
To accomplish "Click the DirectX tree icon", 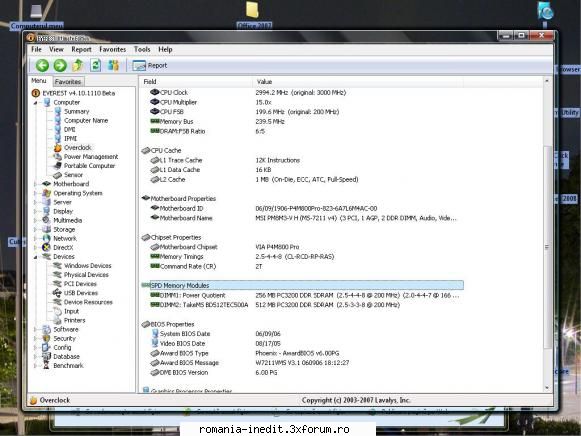I will pyautogui.click(x=46, y=247).
